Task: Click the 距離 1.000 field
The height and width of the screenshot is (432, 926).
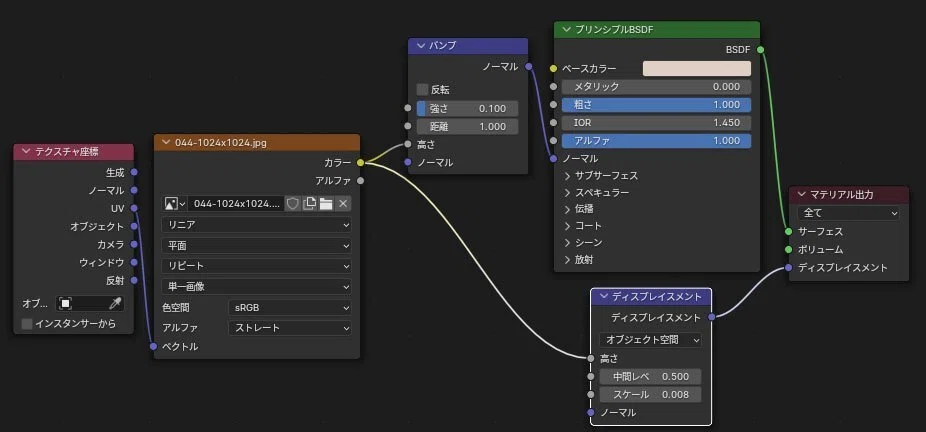Action: pos(467,126)
